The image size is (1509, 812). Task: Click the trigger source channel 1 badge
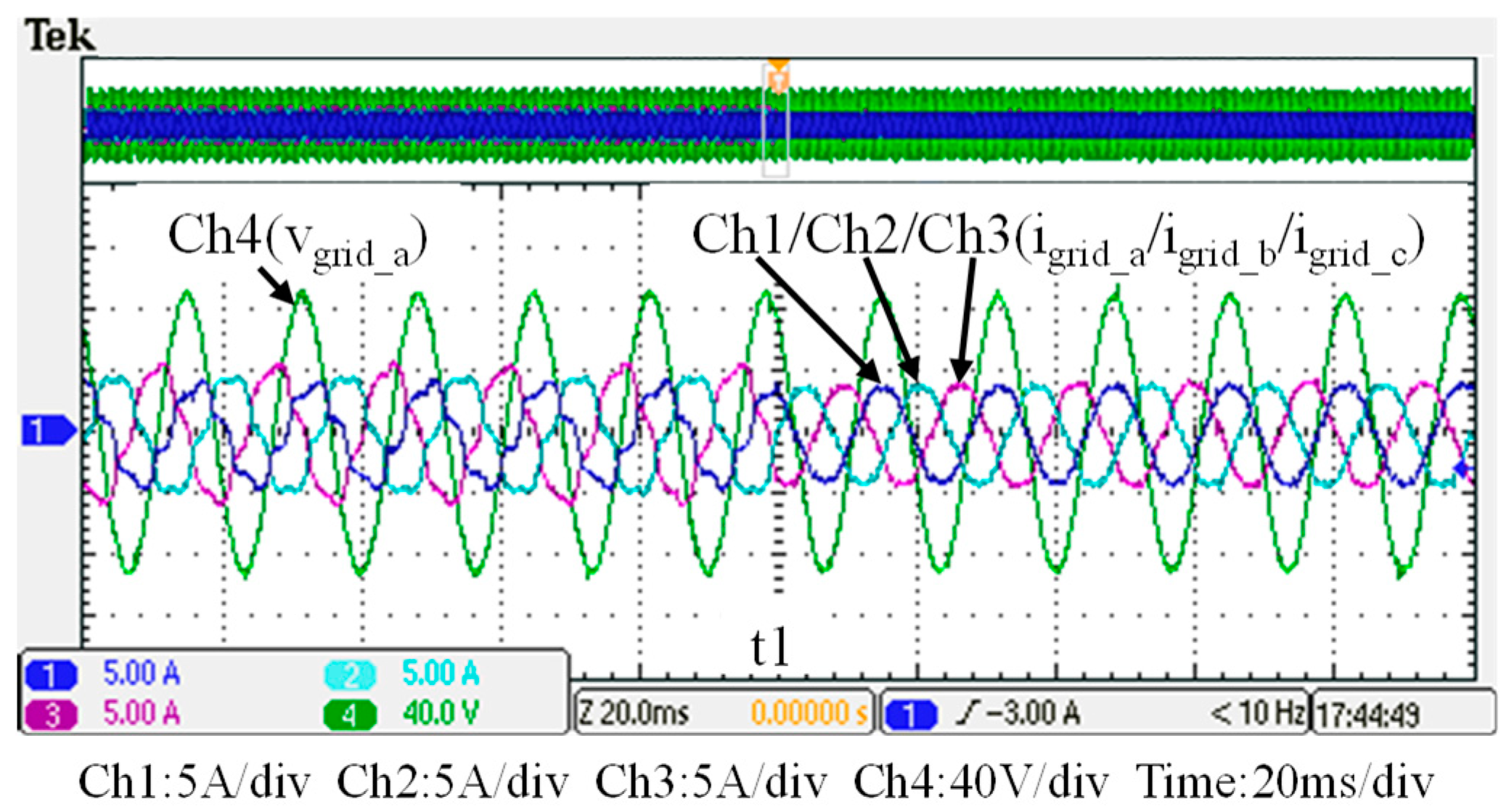(910, 714)
